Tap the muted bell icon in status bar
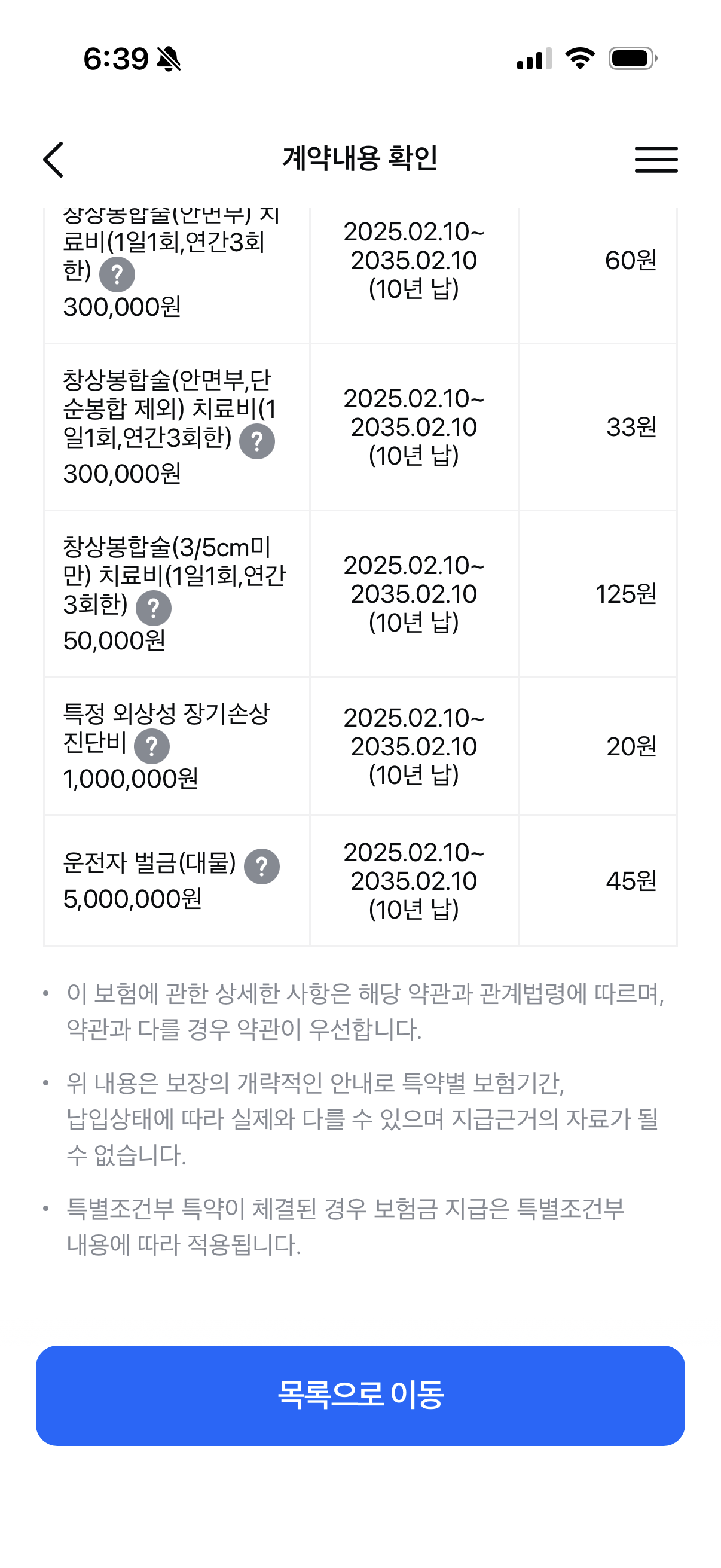Viewport: 721px width, 1568px height. (169, 59)
